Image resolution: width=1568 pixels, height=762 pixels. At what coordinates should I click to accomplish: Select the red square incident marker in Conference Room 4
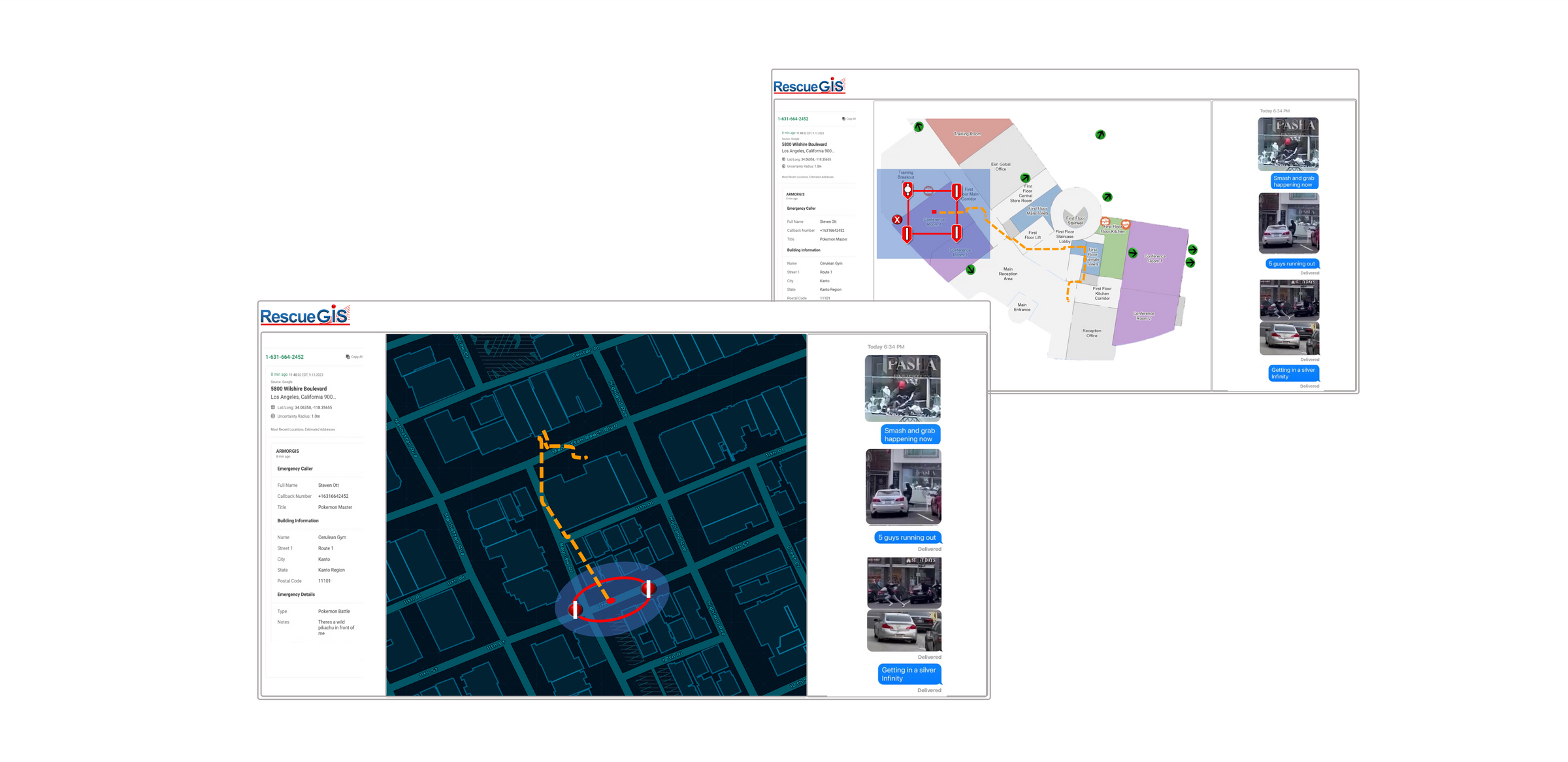pos(934,212)
